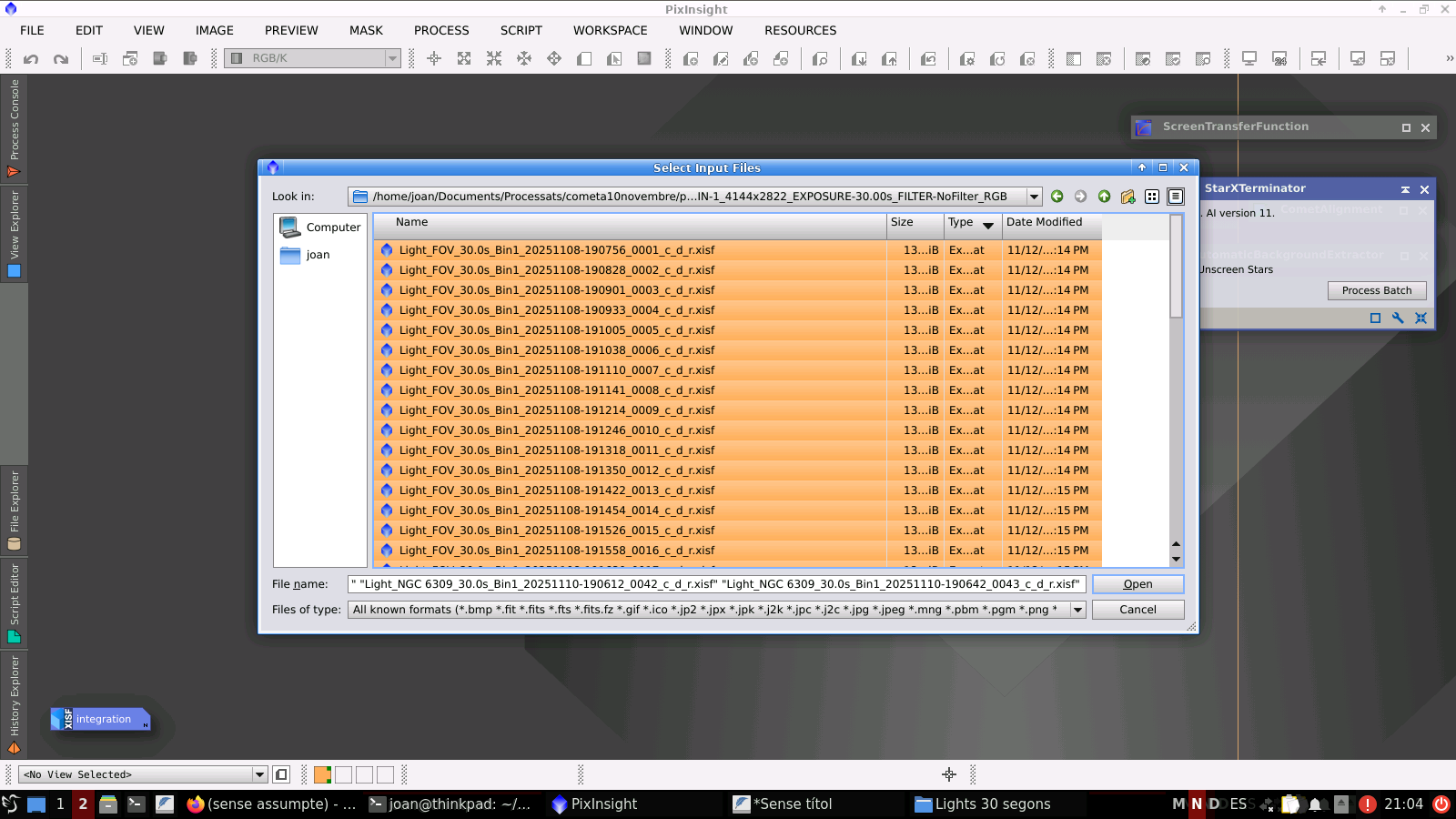Click the integration XISF workspace icon

(x=99, y=719)
